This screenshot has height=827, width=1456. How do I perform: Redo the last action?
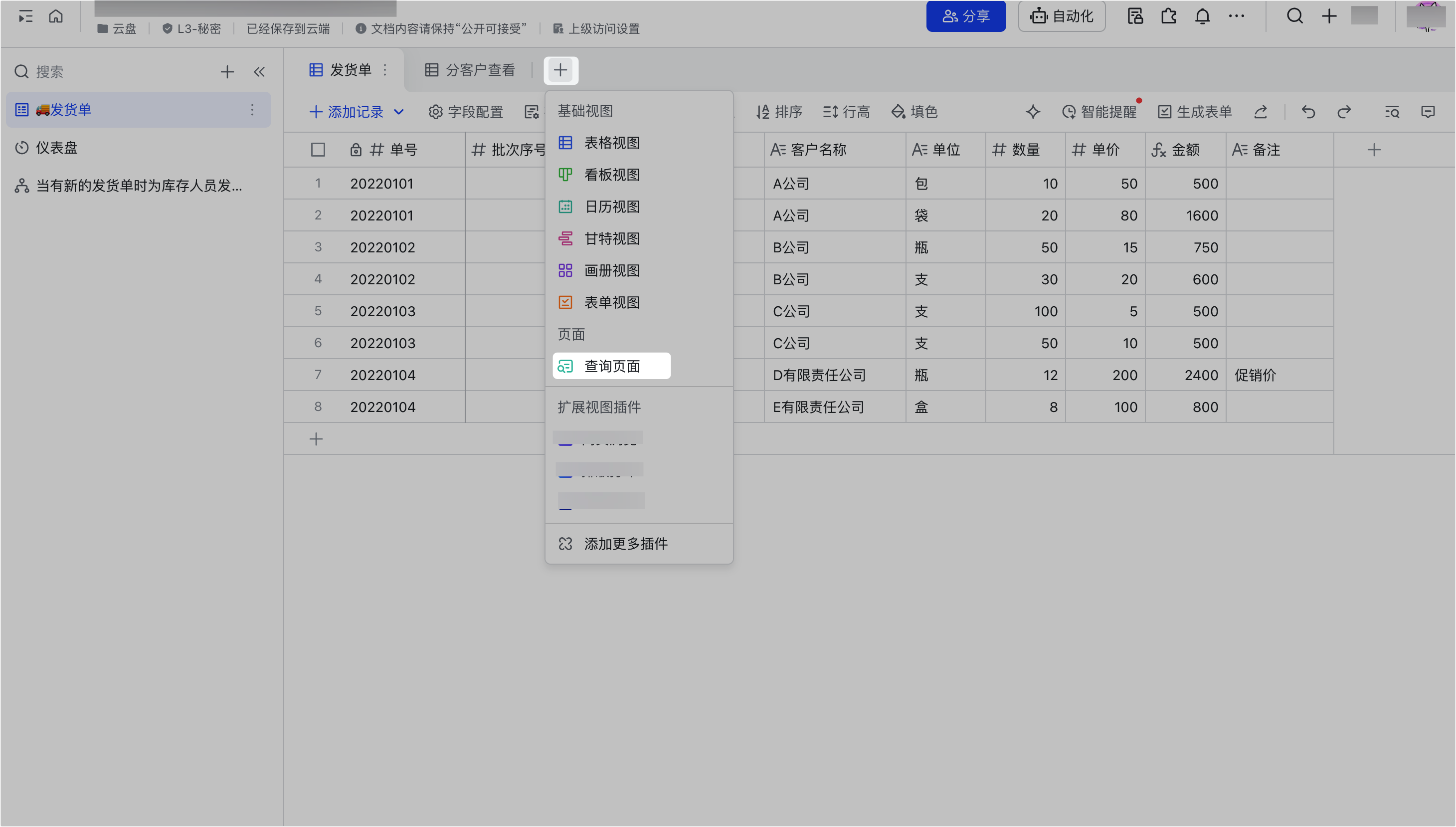1344,112
